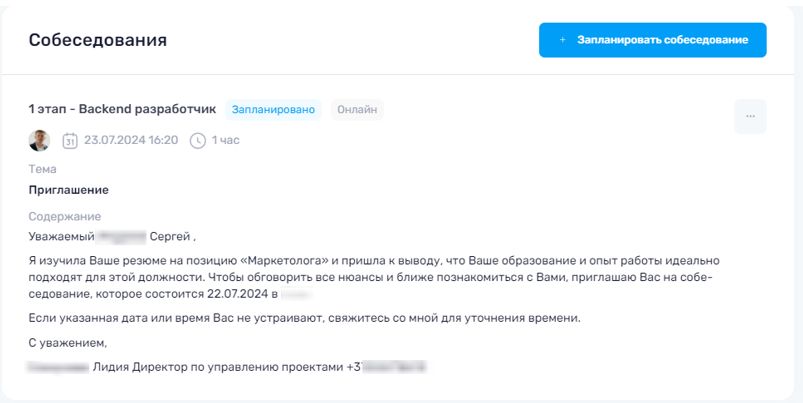Click the Собеседования section heading
The width and height of the screenshot is (803, 403).
click(97, 40)
